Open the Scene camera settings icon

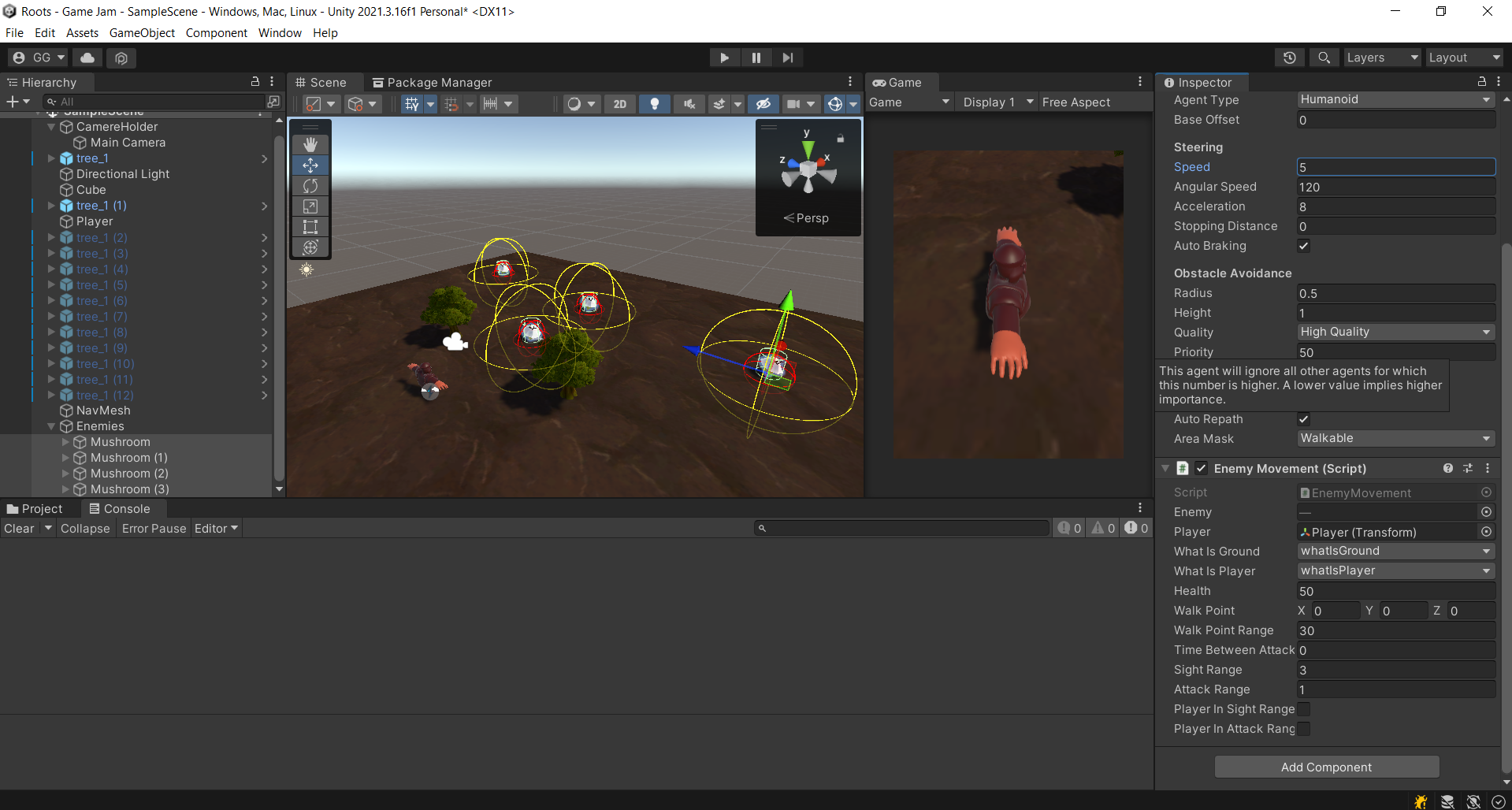[793, 104]
